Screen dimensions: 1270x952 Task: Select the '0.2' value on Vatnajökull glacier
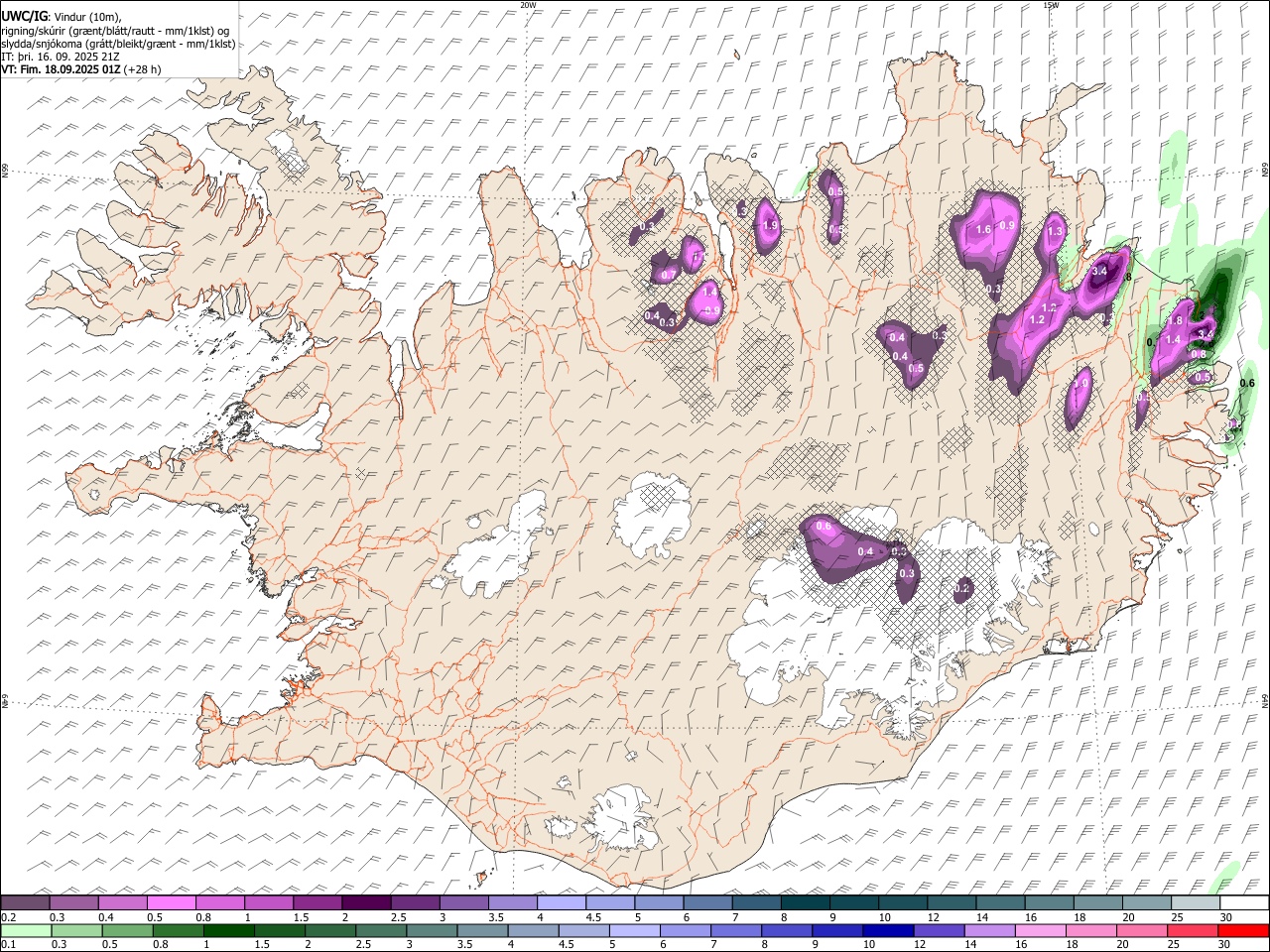(961, 589)
